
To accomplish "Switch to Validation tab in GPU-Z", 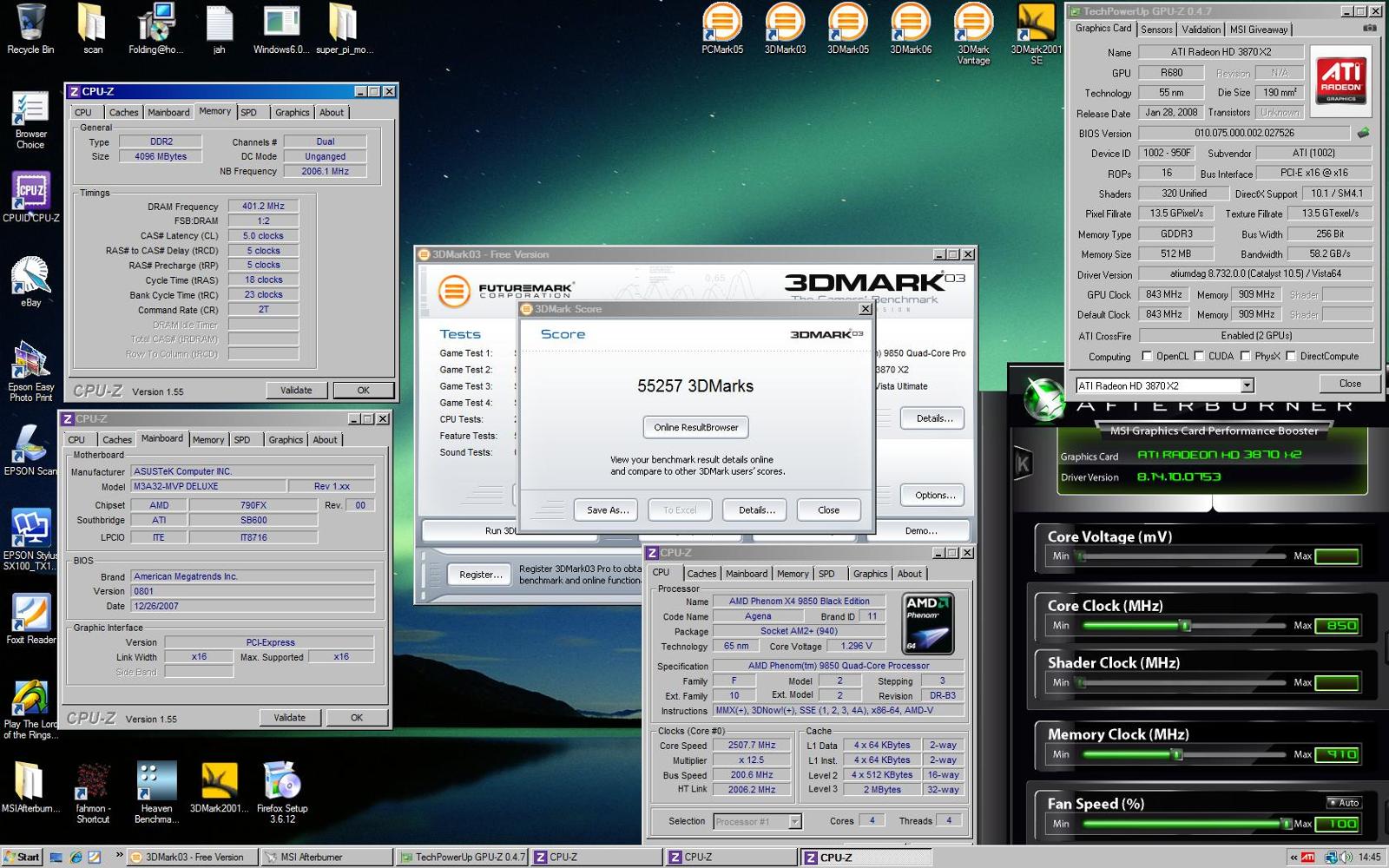I will pos(1201,30).
